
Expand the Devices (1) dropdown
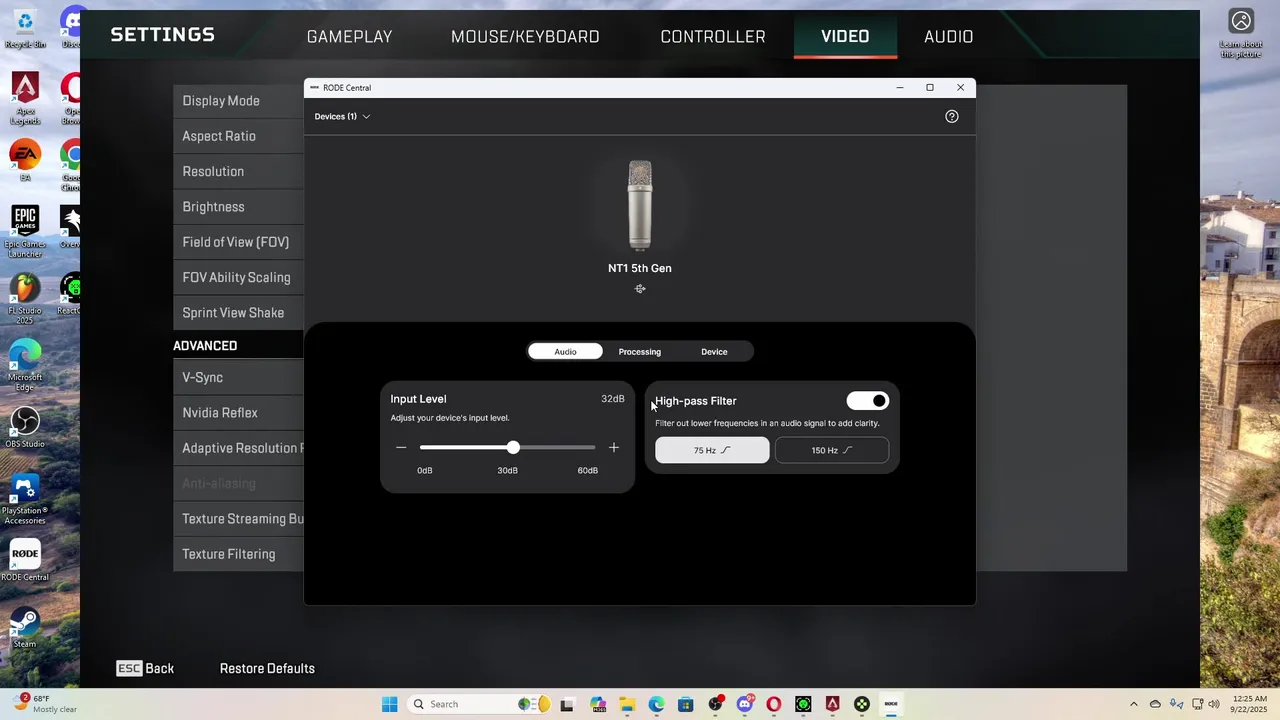tap(342, 116)
